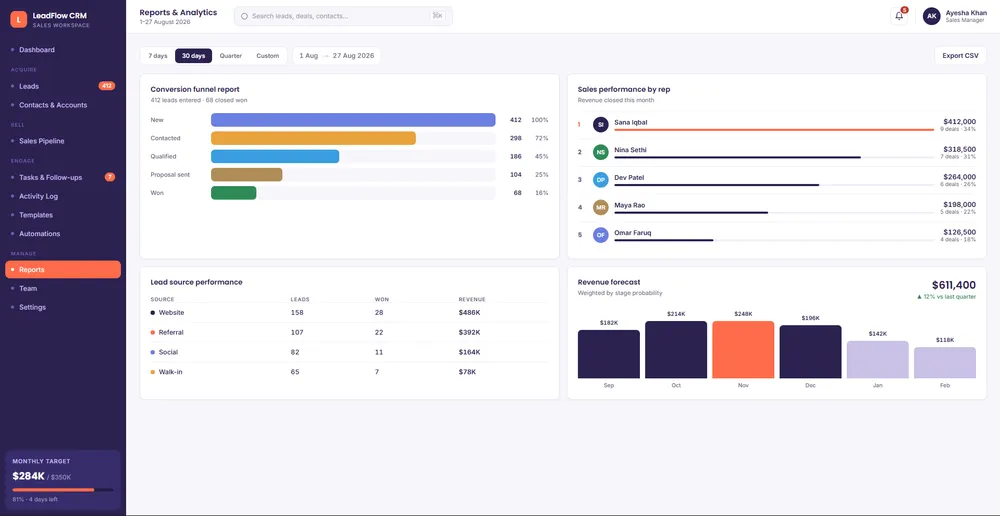Click Omar Faruq's OF avatar
The image size is (1000, 516).
coord(600,235)
